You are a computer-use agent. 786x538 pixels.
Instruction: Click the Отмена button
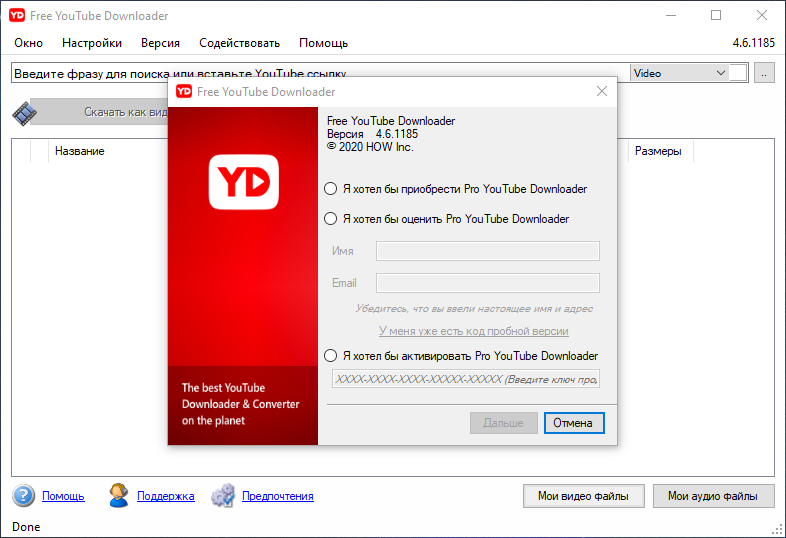coord(574,423)
